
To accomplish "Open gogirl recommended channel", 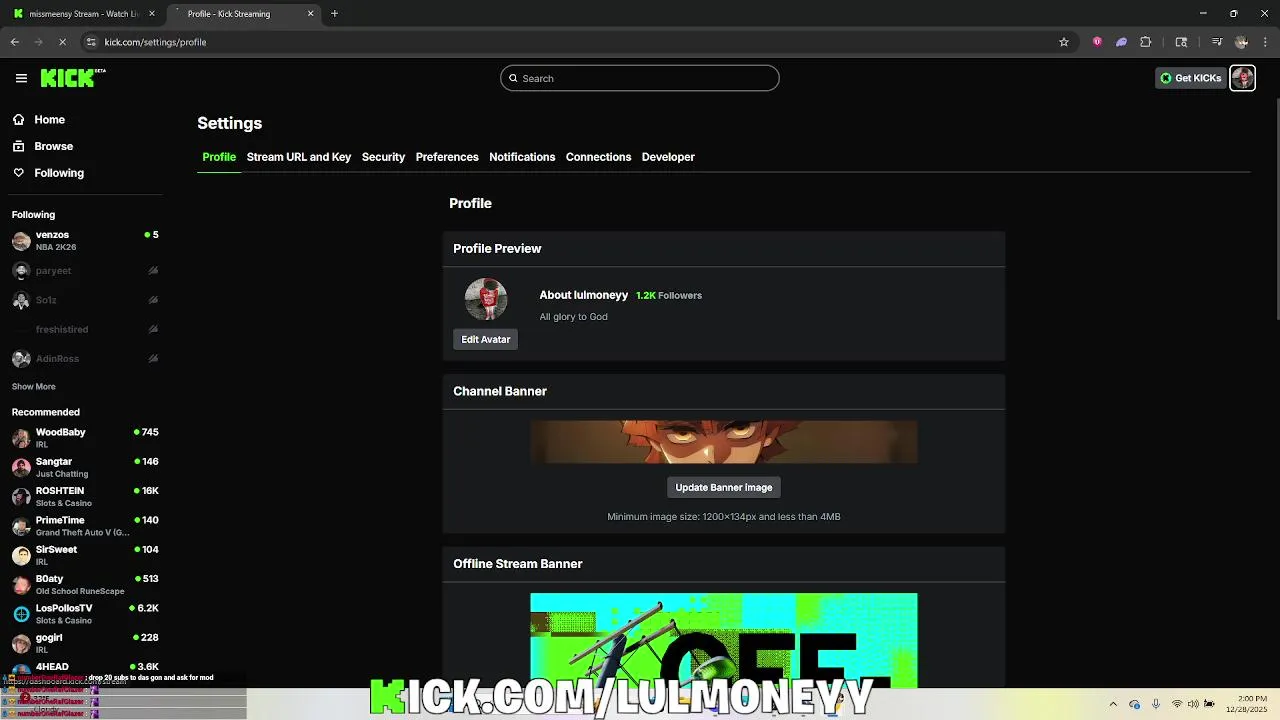I will 85,643.
